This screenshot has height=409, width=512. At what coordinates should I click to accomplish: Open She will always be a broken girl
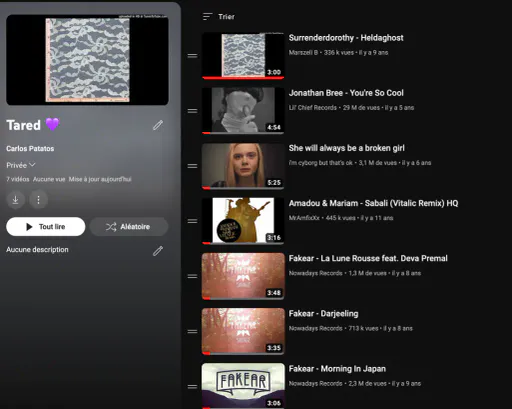pyautogui.click(x=346, y=148)
